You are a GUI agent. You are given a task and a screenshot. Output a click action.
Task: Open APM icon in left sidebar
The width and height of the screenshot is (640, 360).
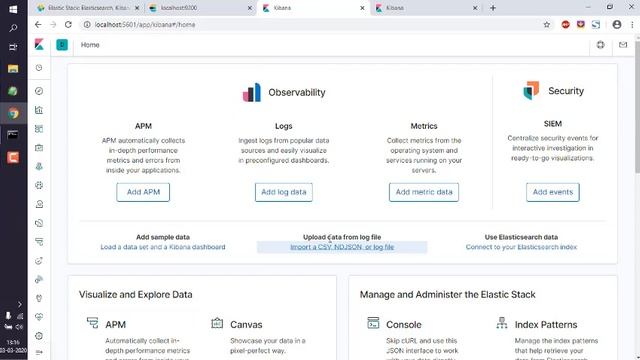pyautogui.click(x=39, y=242)
